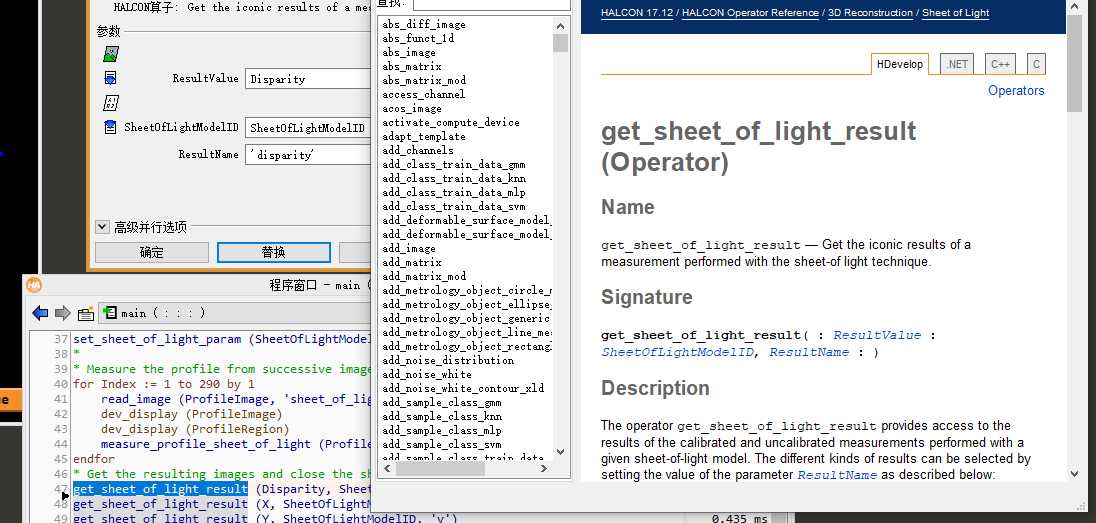Select abs_diff_image in the operator list
Viewport: 1096px width, 523px height.
pos(424,24)
